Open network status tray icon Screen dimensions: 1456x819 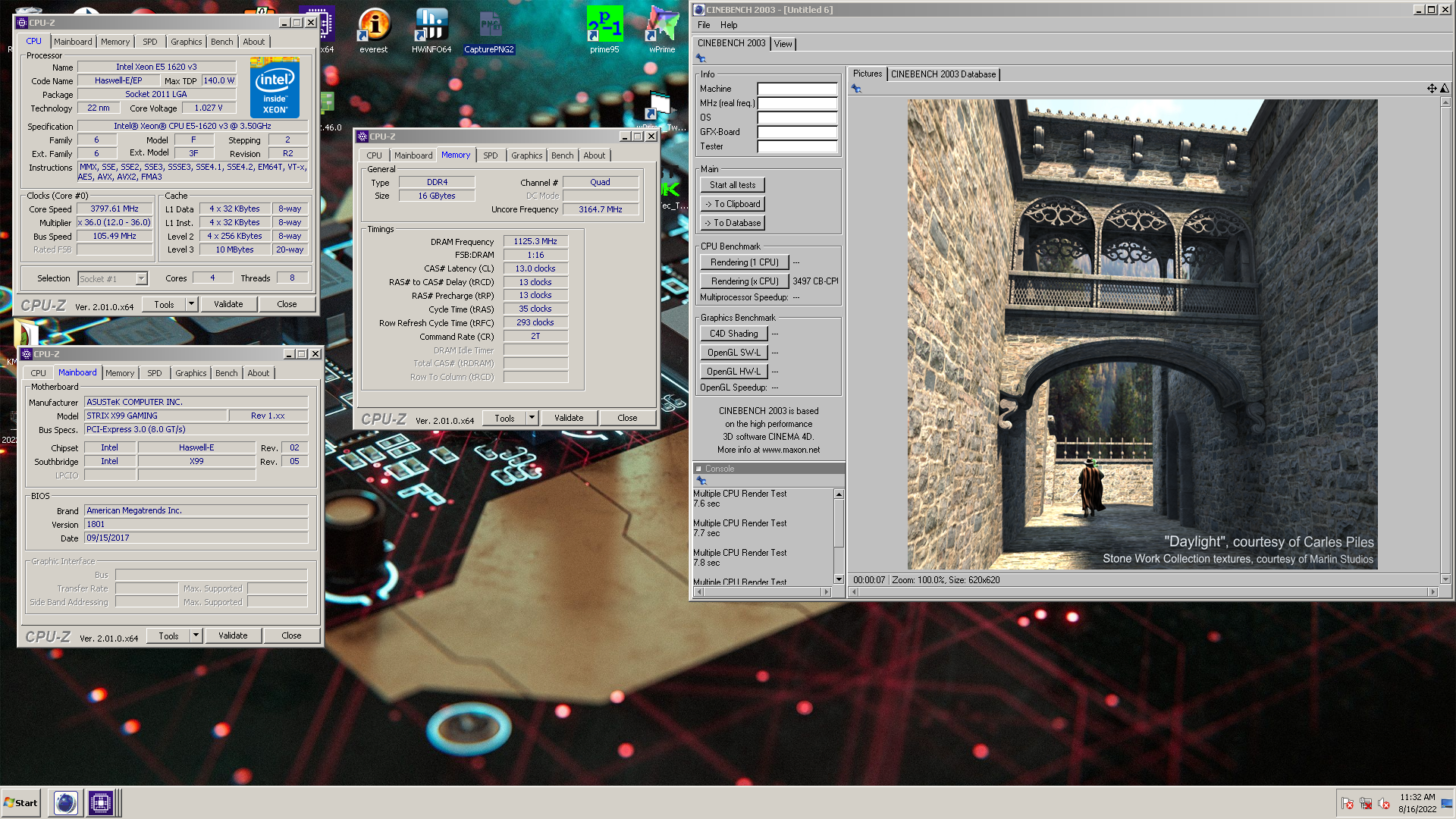1366,803
